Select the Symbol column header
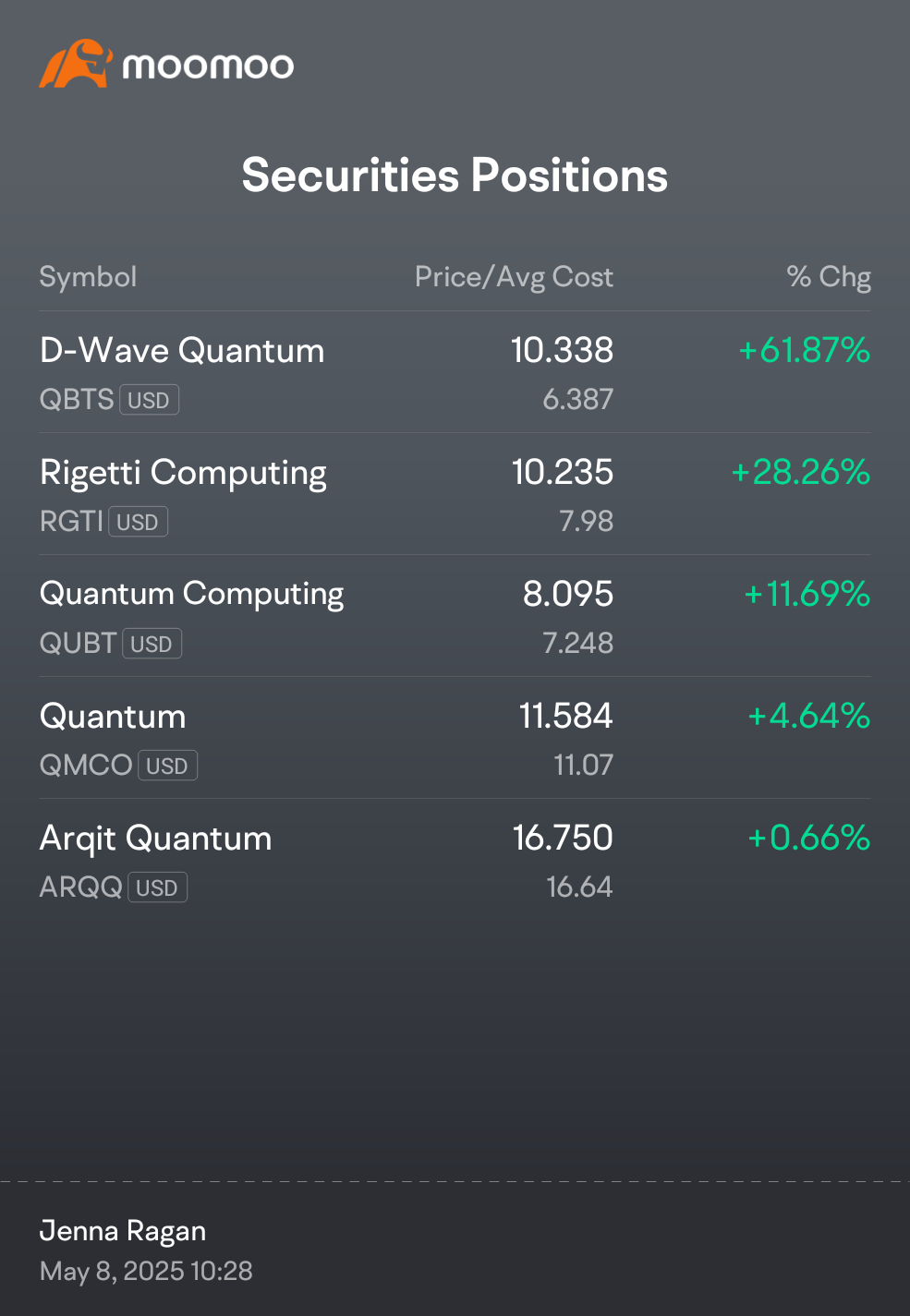Image resolution: width=910 pixels, height=1316 pixels. [88, 277]
